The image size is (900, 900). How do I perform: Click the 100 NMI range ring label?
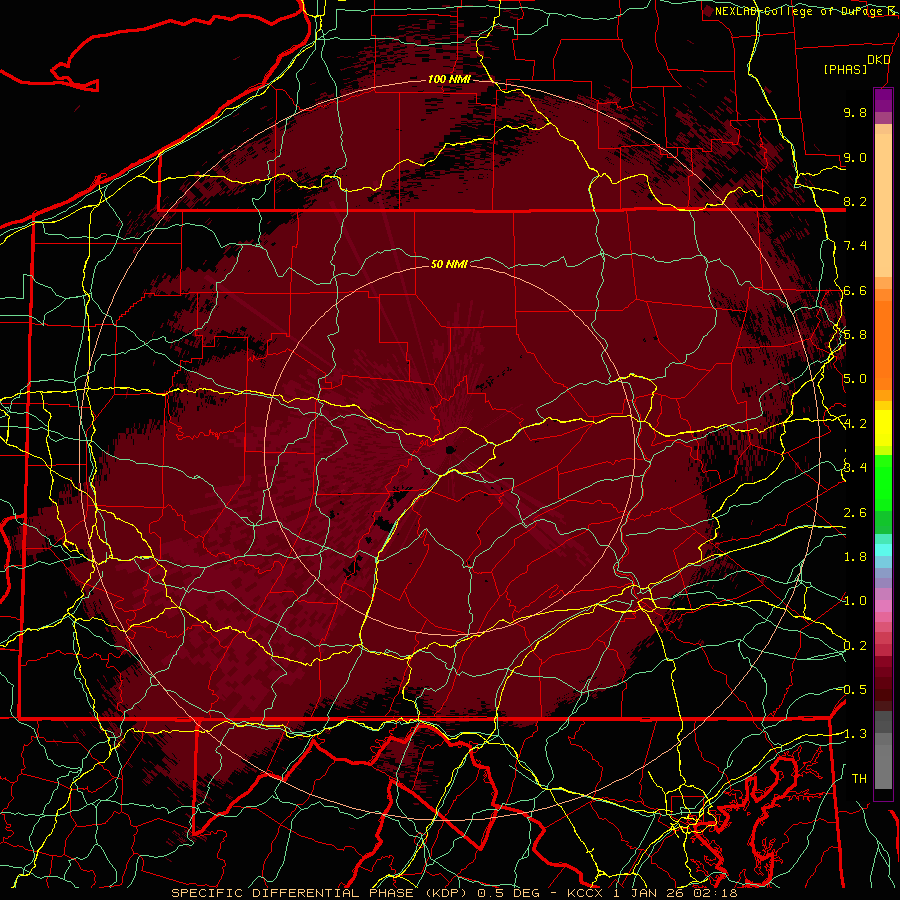tap(449, 79)
